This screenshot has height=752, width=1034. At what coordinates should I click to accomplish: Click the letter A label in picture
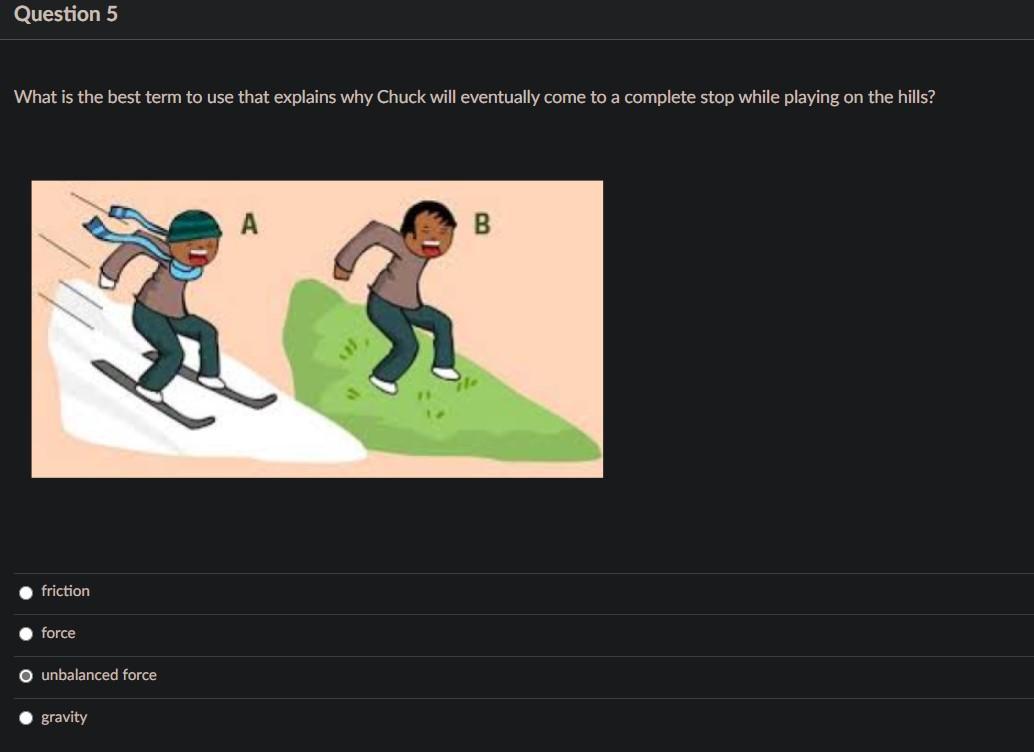coord(249,224)
